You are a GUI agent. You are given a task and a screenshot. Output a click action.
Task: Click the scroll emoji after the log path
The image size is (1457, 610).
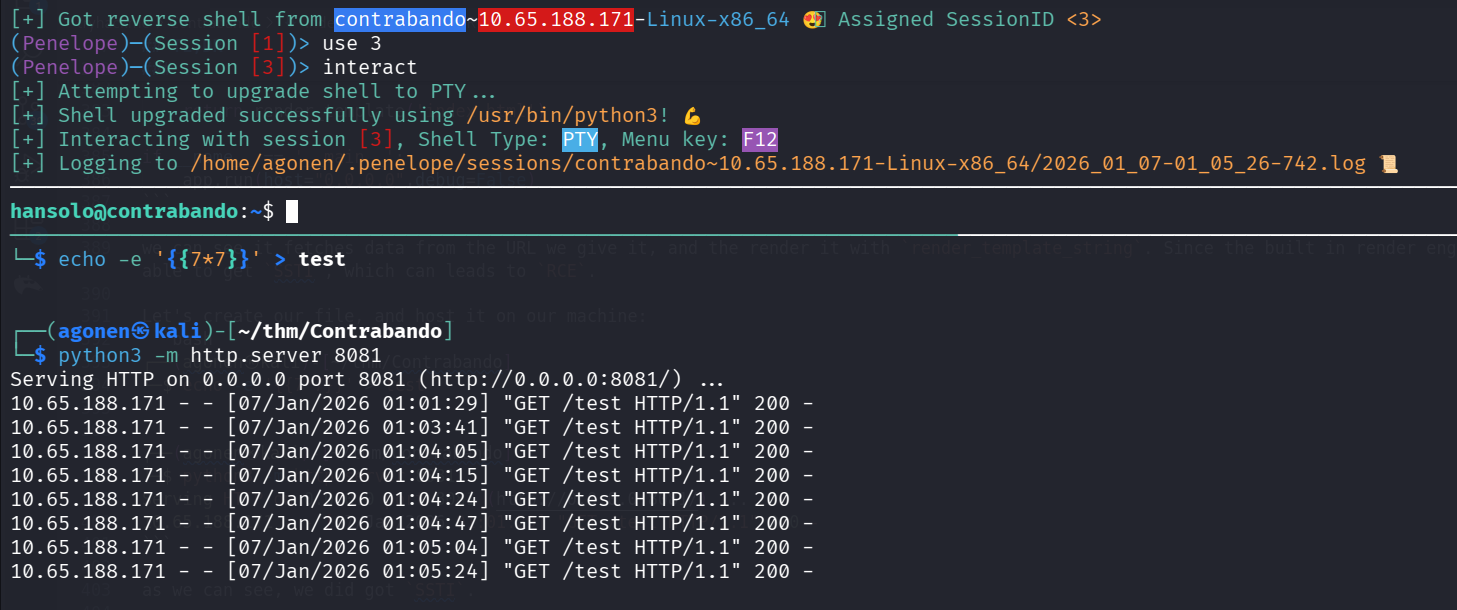(1387, 163)
